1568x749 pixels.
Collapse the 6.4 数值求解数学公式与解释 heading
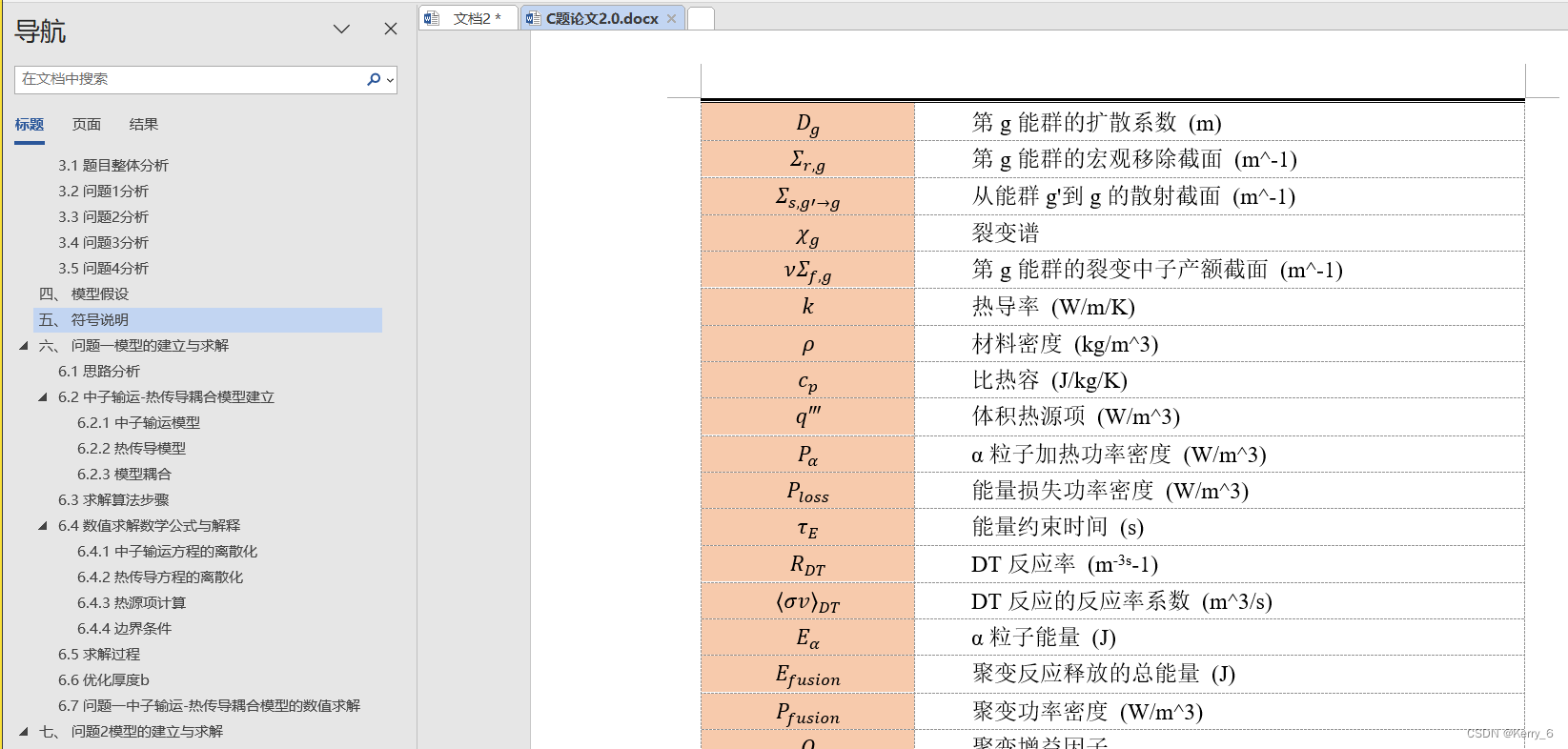(x=43, y=526)
